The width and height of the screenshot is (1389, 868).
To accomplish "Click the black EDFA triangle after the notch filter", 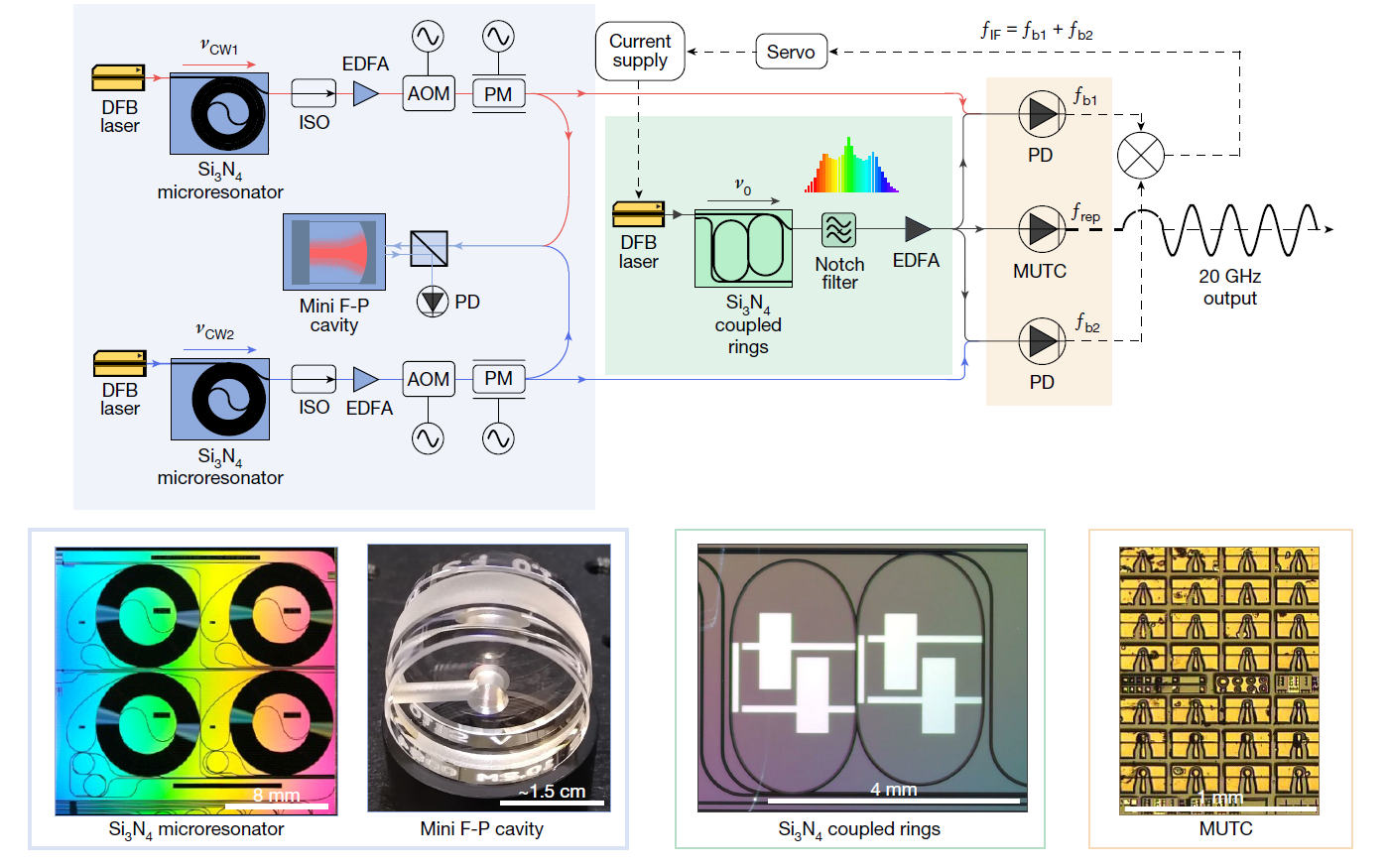I will 918,229.
